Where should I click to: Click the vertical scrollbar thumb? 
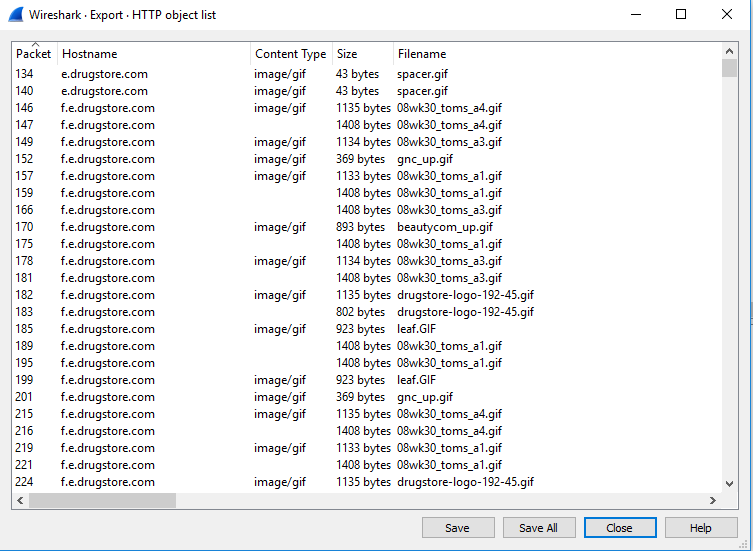[x=729, y=68]
